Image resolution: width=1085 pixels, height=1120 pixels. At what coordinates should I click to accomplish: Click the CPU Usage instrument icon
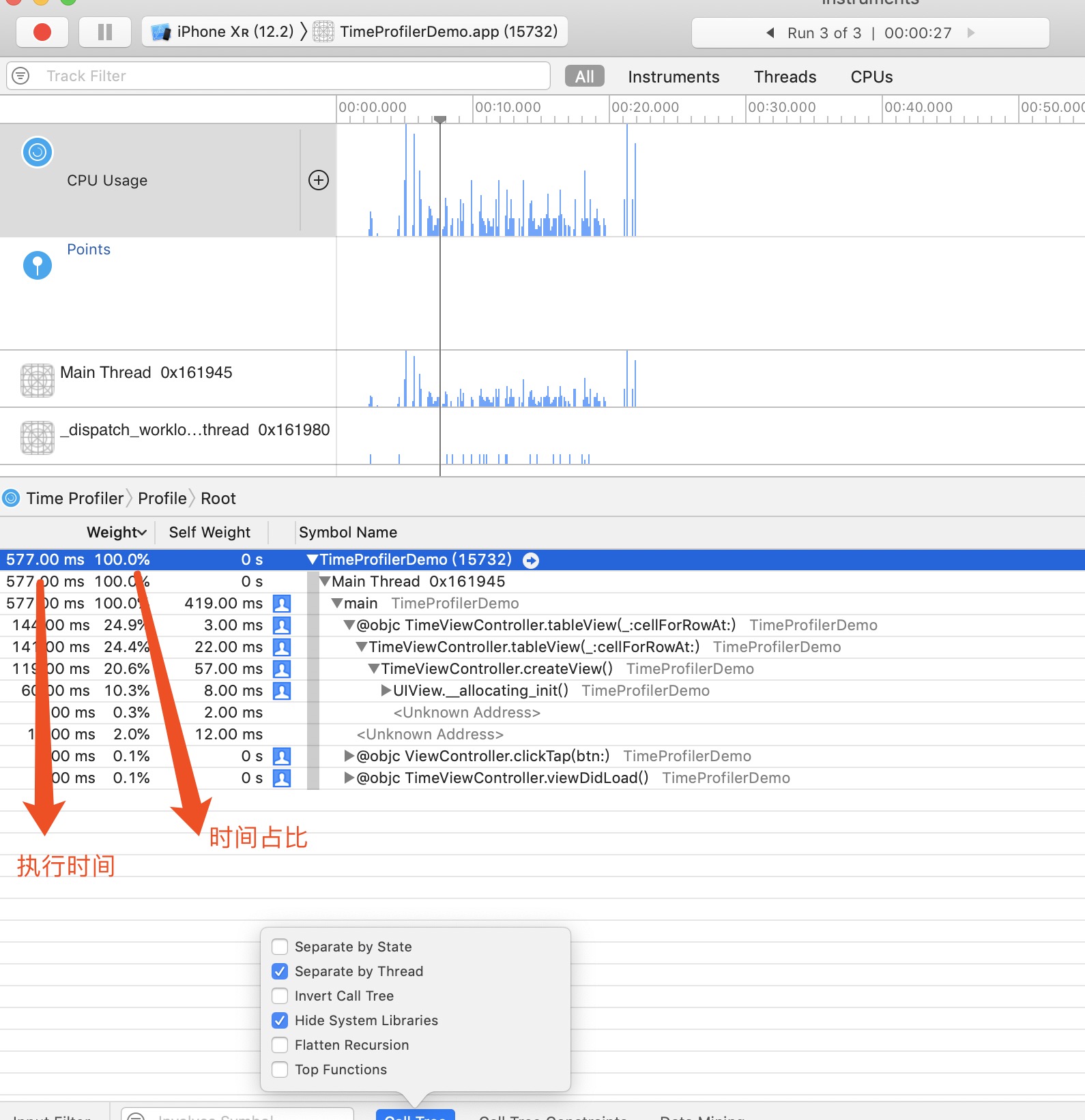[x=38, y=151]
